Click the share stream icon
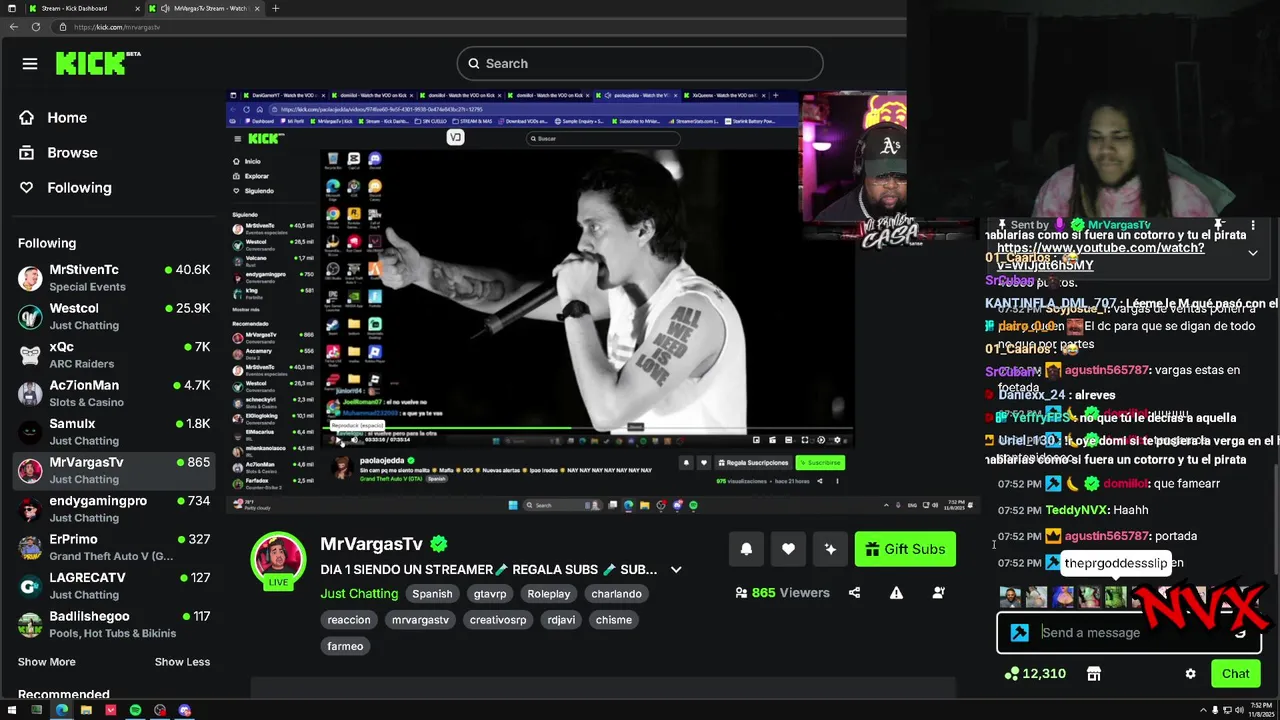The image size is (1280, 720). pyautogui.click(x=854, y=593)
